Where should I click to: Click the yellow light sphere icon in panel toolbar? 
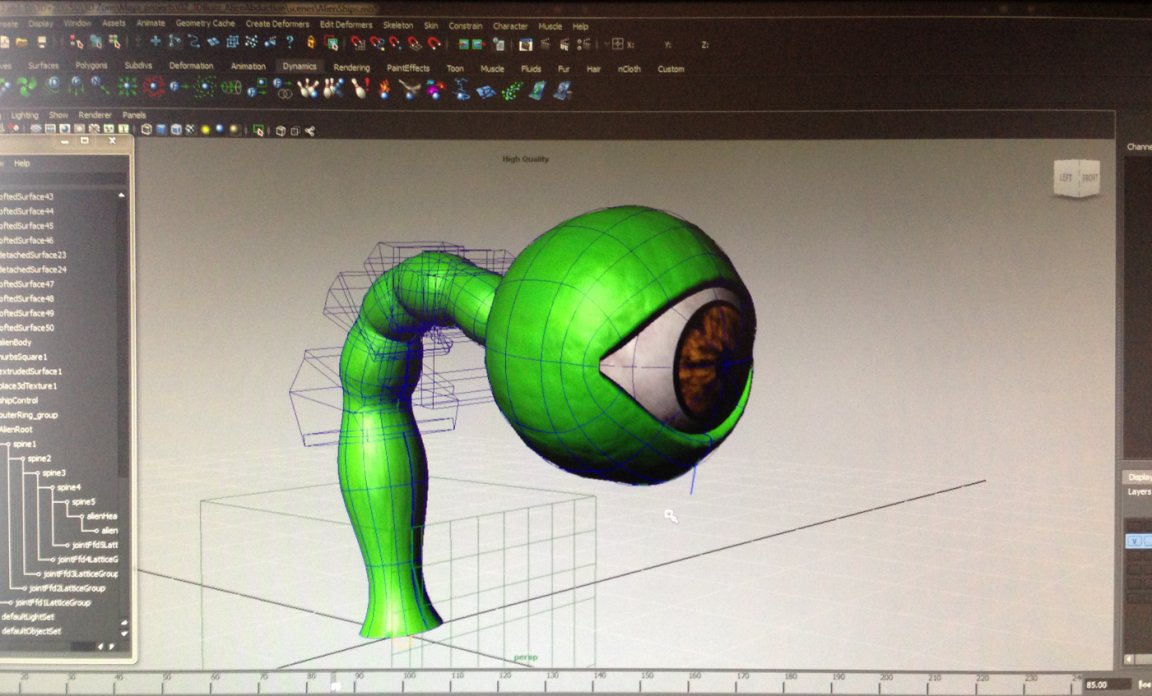coord(205,130)
